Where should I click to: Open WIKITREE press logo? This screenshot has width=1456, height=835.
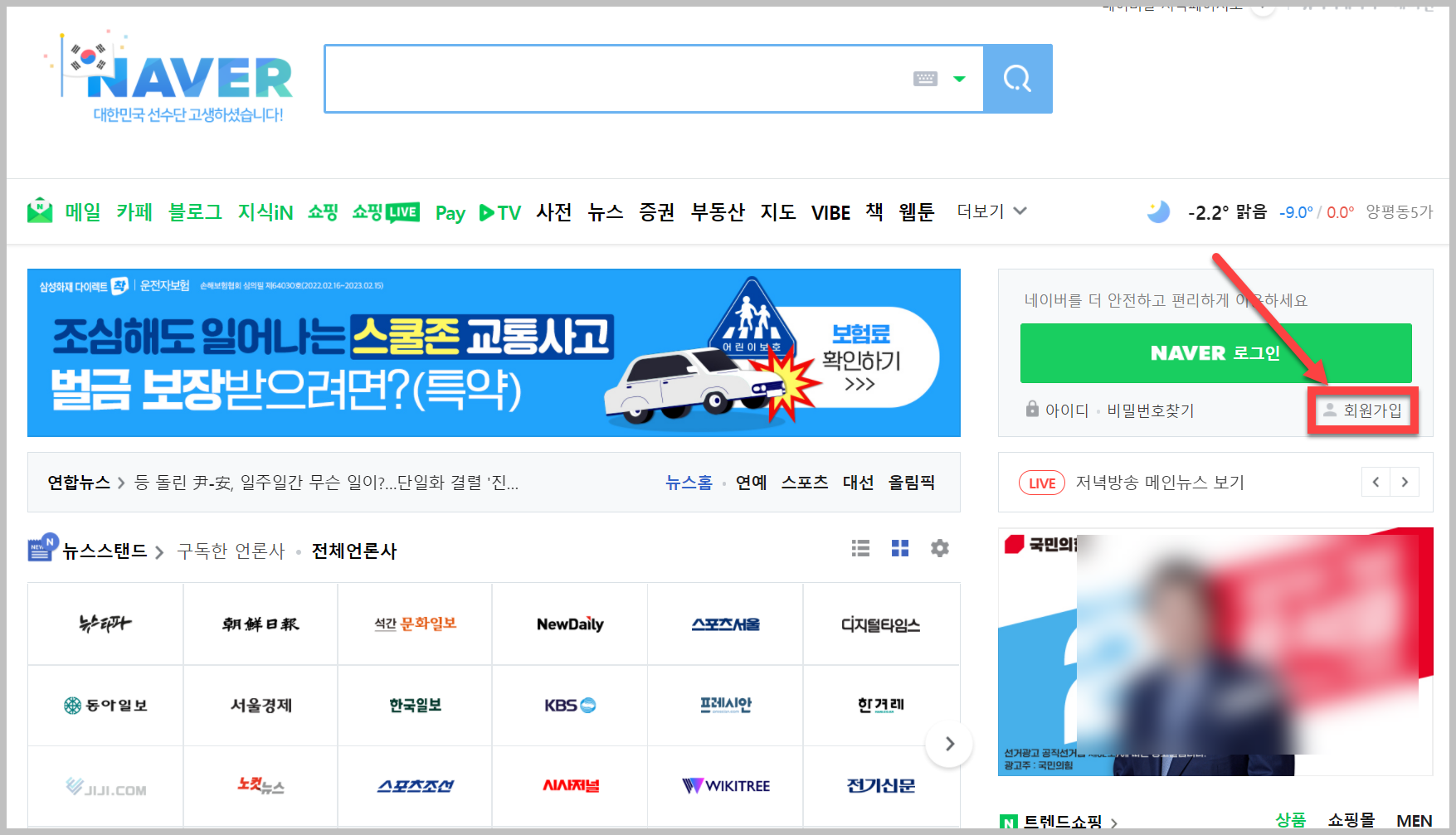pos(726,786)
